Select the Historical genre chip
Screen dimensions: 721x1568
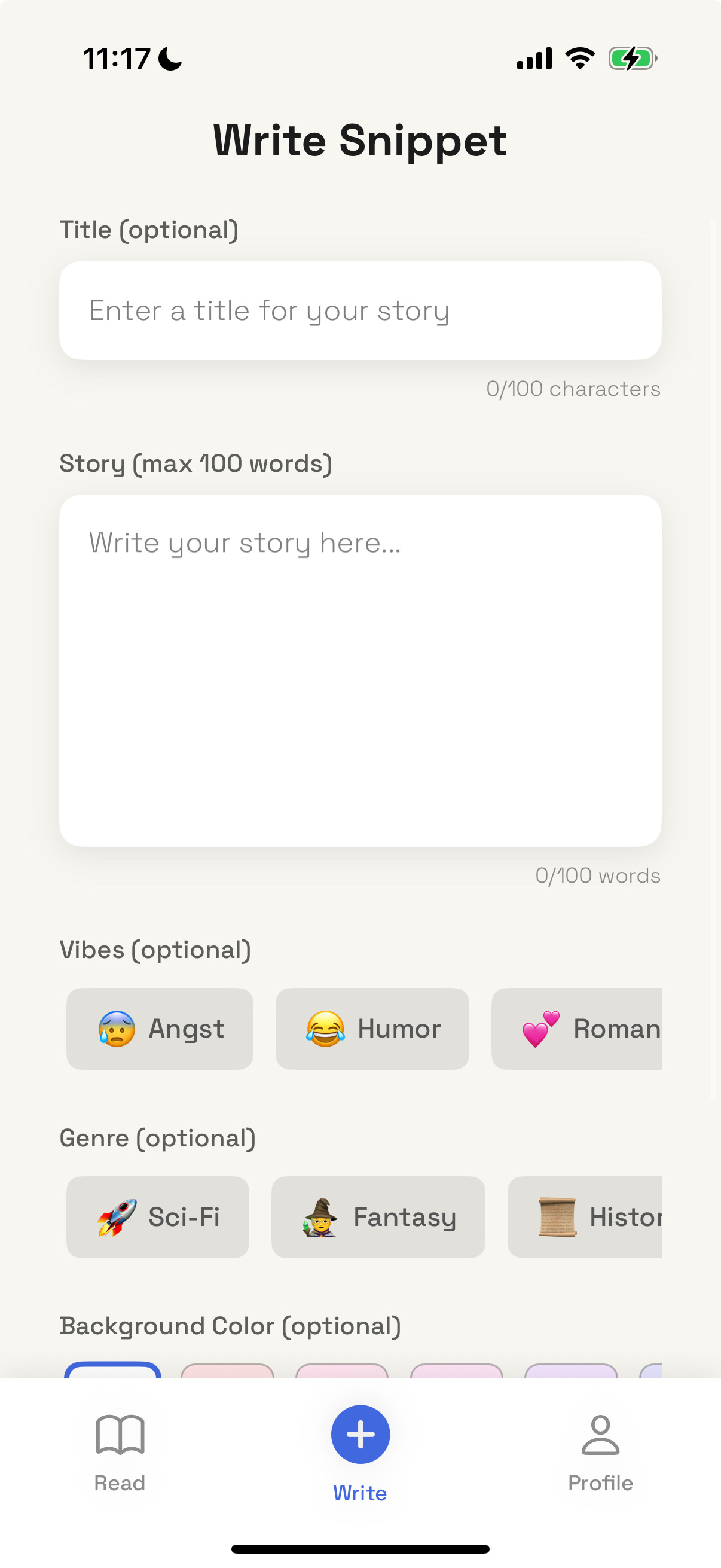point(585,1217)
